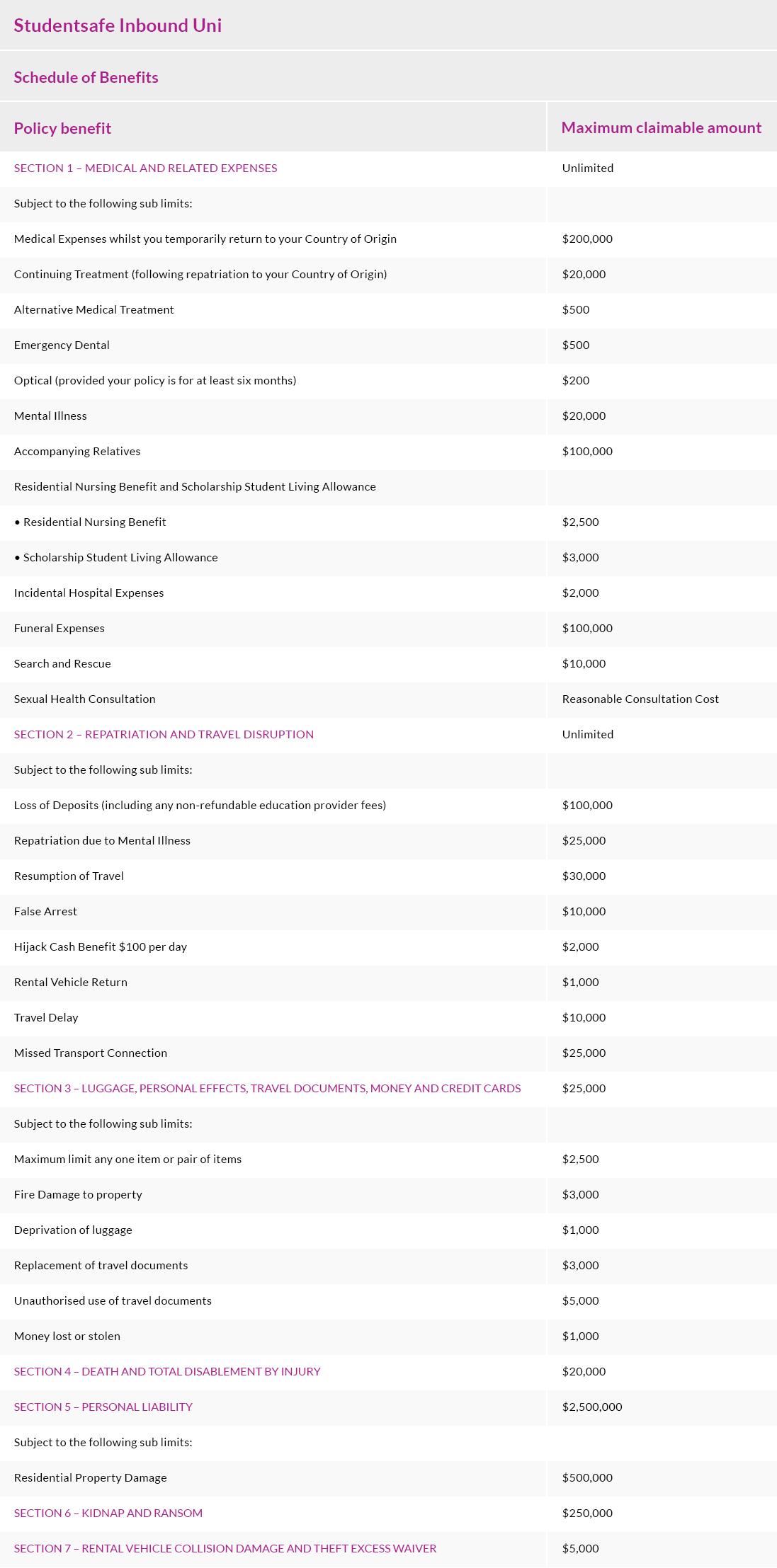Viewport: 777px width, 1568px height.
Task: Open Section 7 Rental Vehicle Collision Damage
Action: (225, 1548)
